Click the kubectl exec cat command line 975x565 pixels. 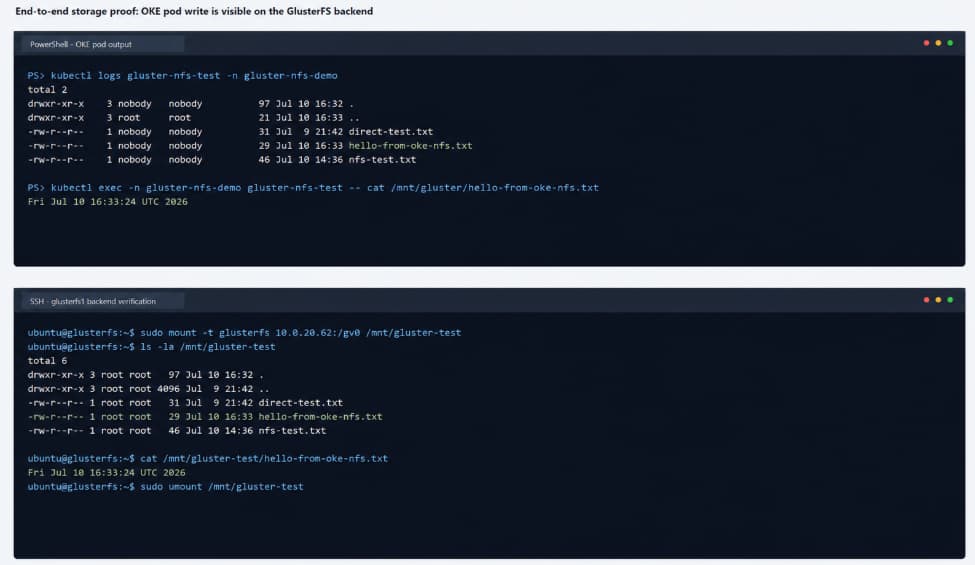point(313,187)
